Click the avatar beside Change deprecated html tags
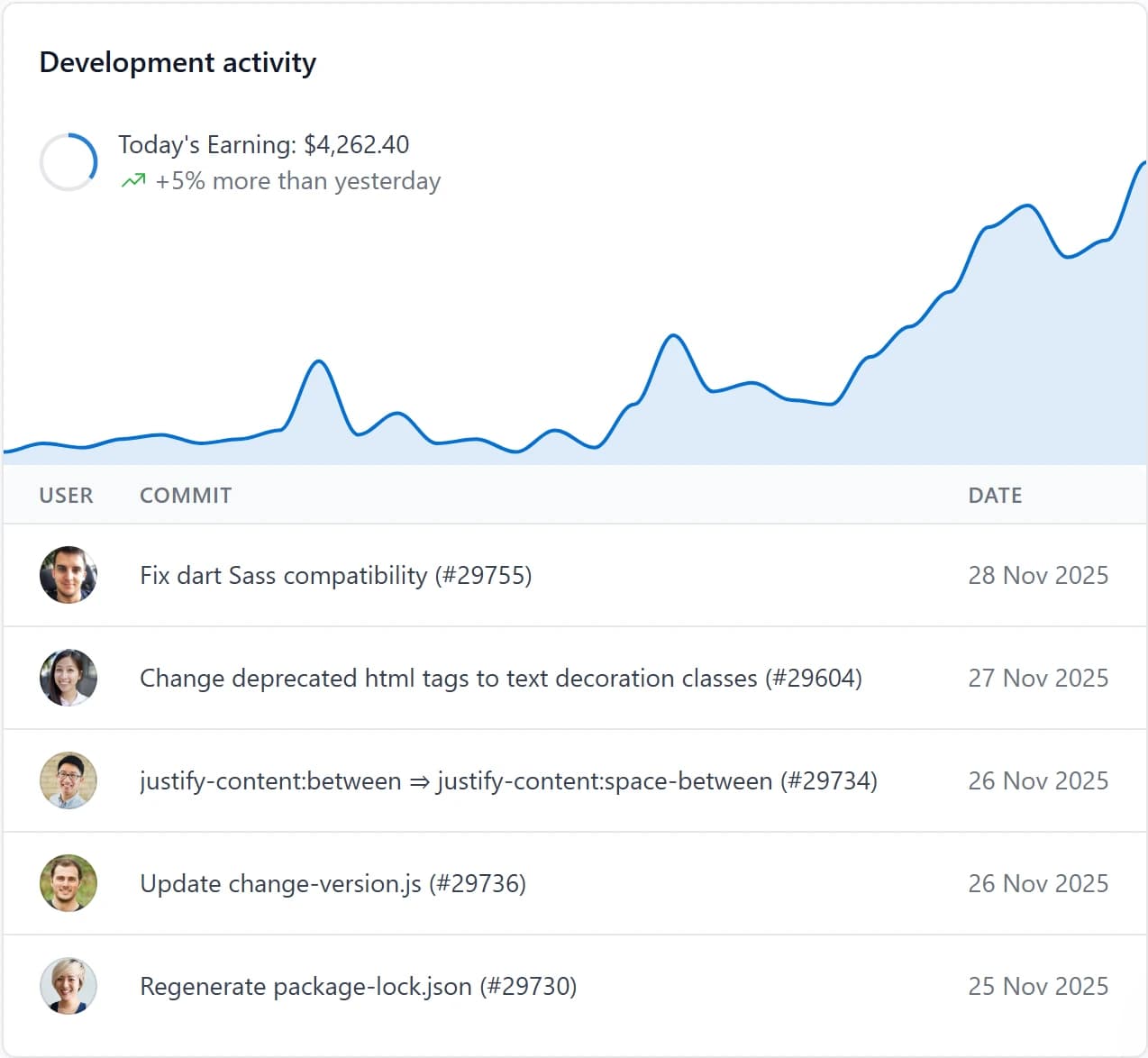This screenshot has width=1148, height=1058. pos(68,678)
